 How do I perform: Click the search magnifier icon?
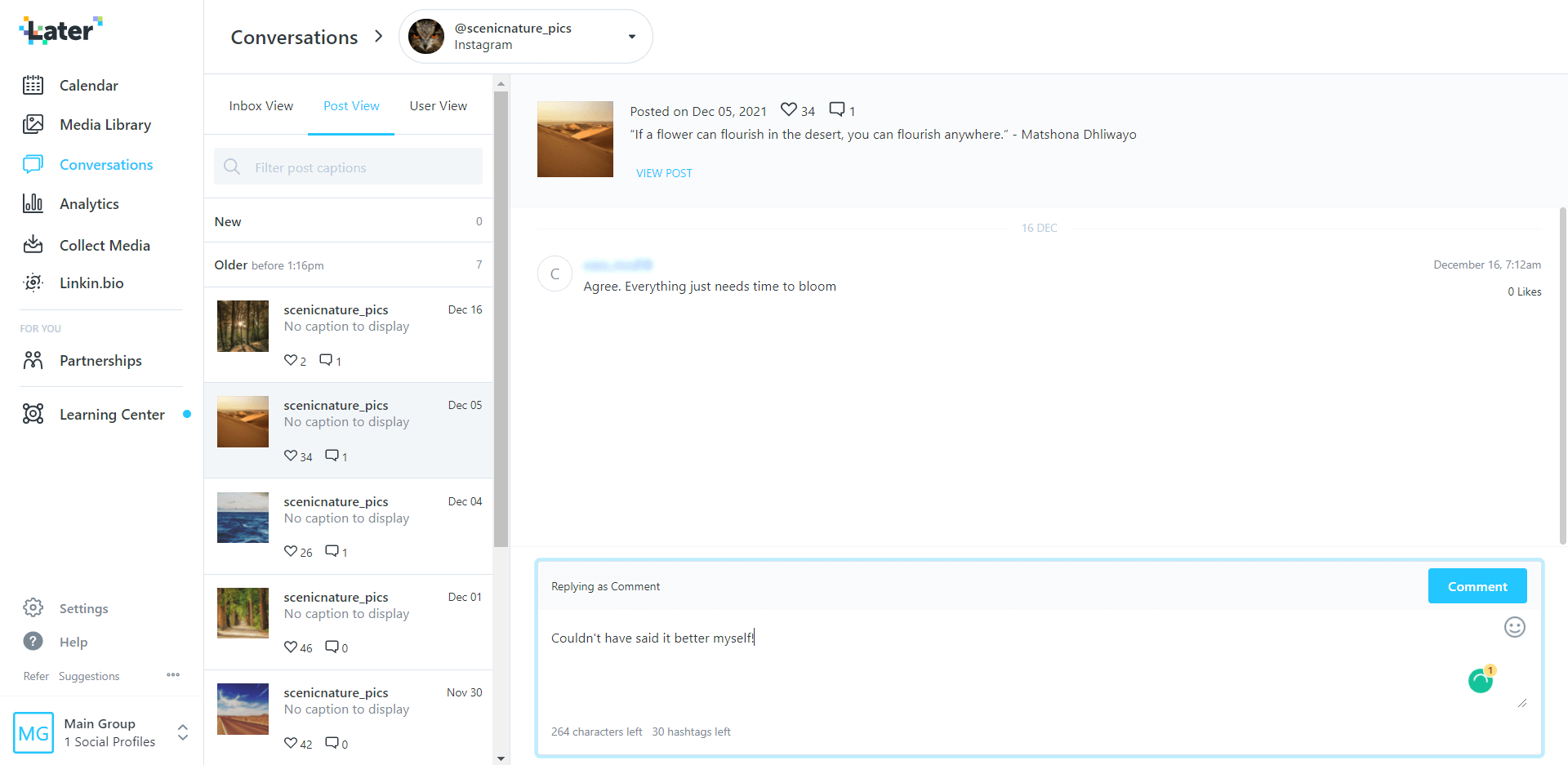[x=232, y=167]
